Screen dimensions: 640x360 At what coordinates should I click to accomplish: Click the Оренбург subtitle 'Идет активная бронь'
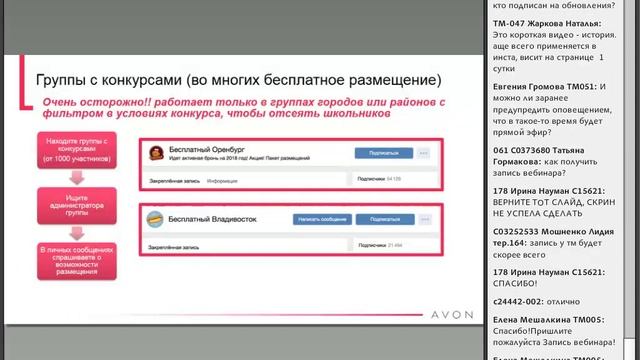(239, 158)
